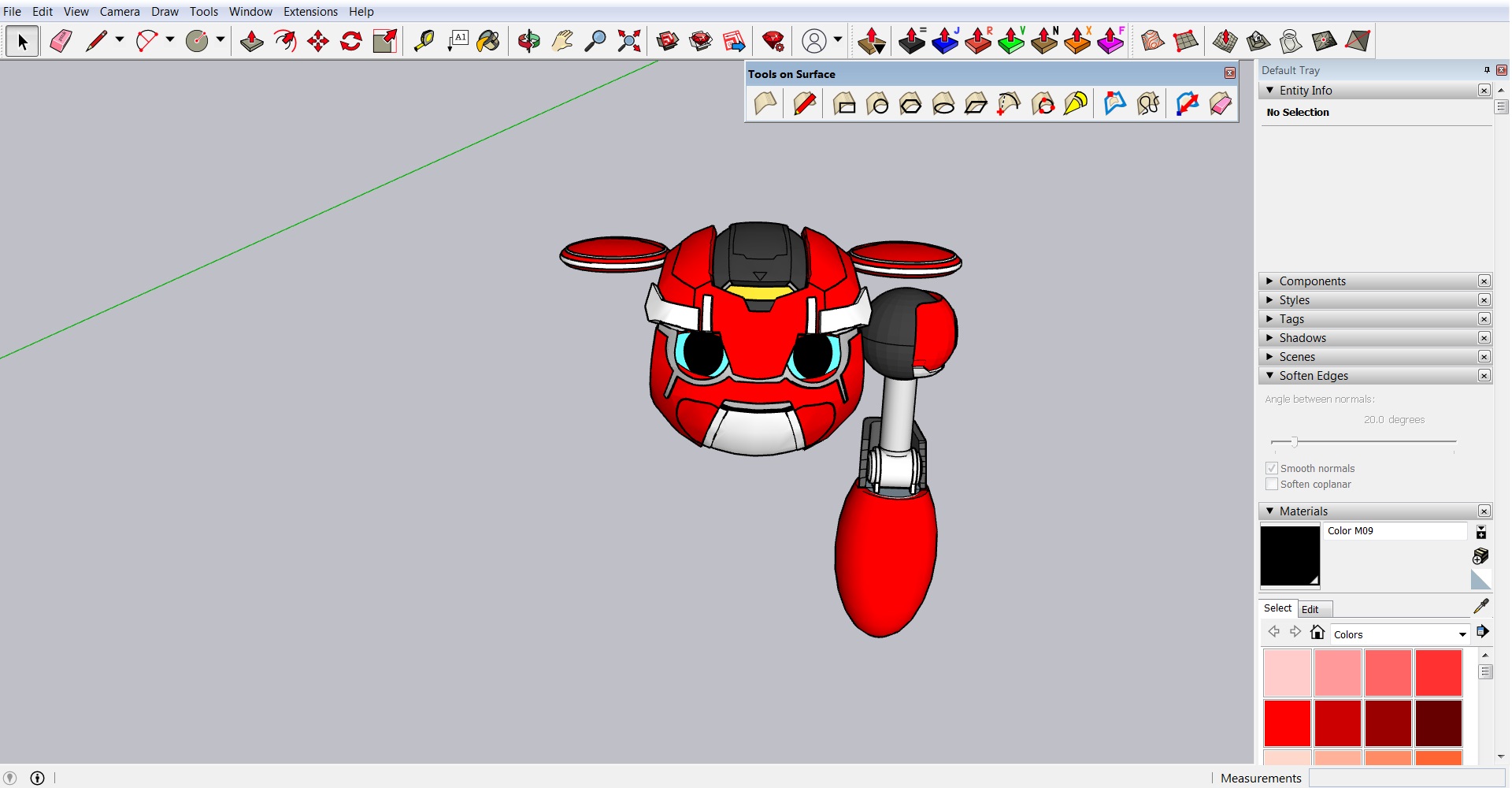Go to the materials In Model home
This screenshot has width=1512, height=788.
[x=1317, y=632]
